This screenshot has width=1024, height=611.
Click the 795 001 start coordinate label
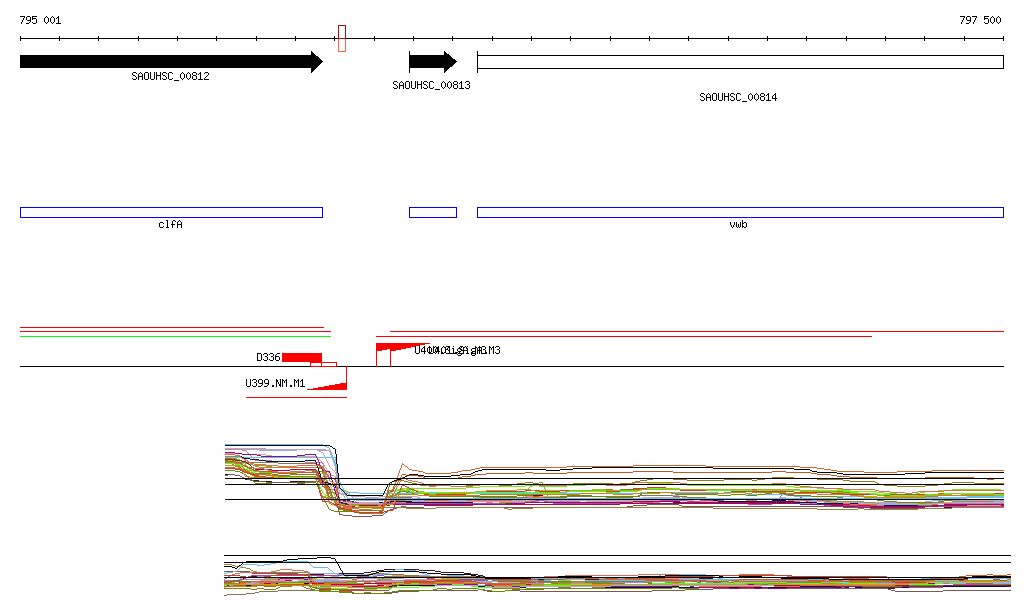click(40, 20)
